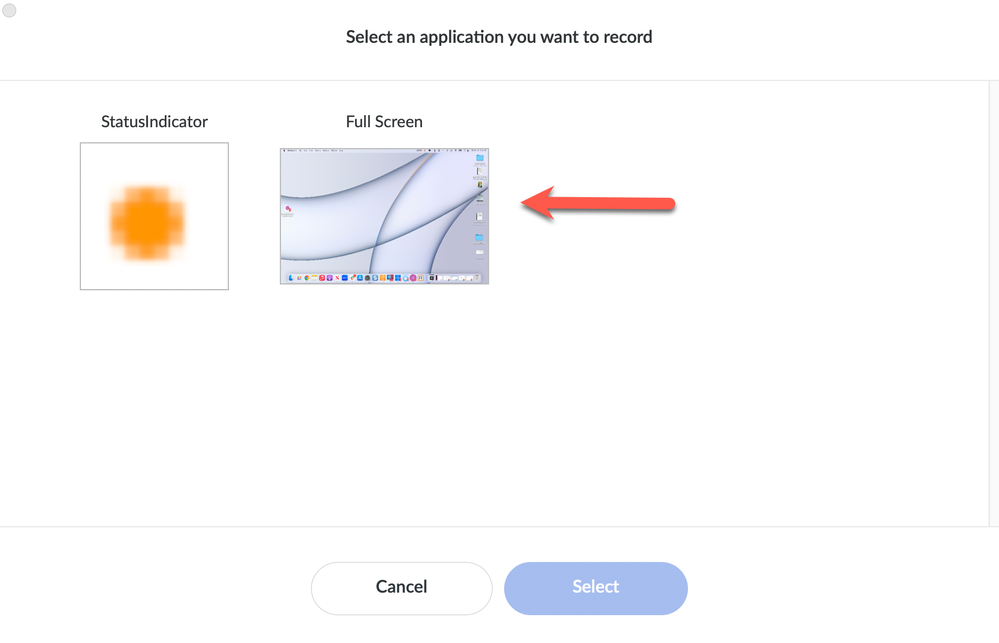The width and height of the screenshot is (999, 643).
Task: Confirm with the blue Select button
Action: 595,588
